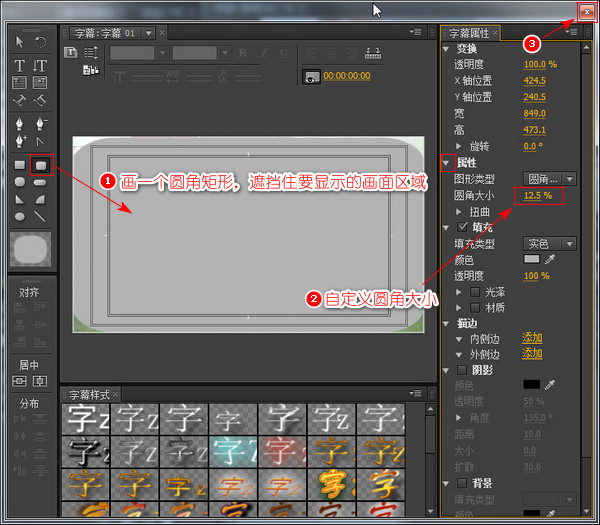Pick fill color with the eyedropper
Screen dimensions: 600x525
(x=550, y=259)
